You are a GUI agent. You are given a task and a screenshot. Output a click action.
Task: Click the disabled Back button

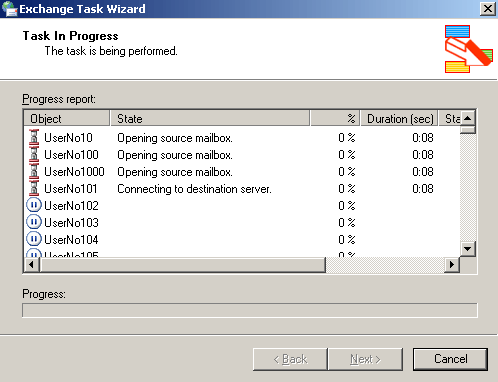[290, 359]
